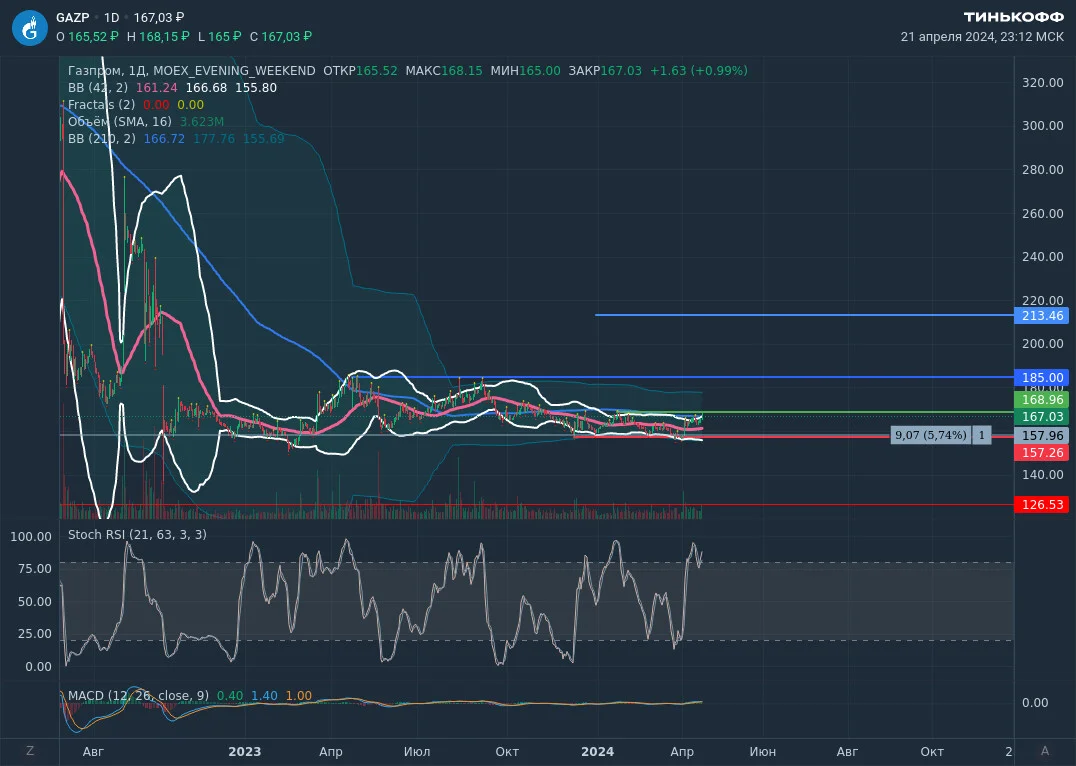1076x766 pixels.
Task: Select the 9,07 (5,74%) measurement label
Action: point(931,435)
